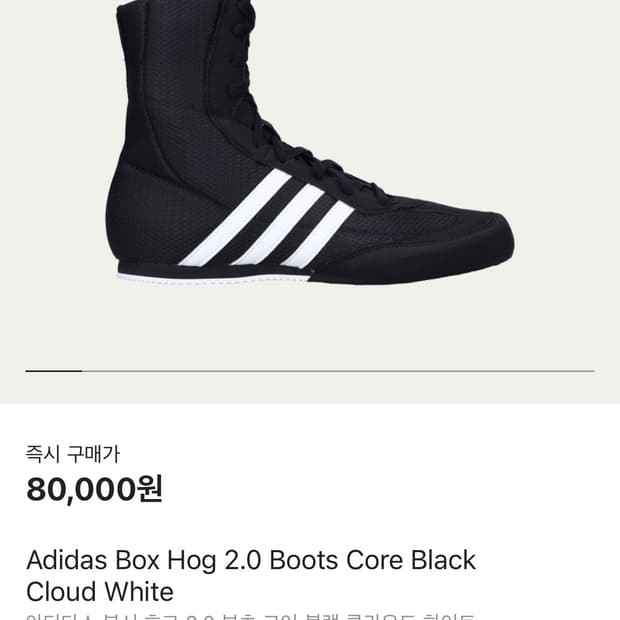The height and width of the screenshot is (620, 620).
Task: Click the Korean product name below the title
Action: coord(250,615)
